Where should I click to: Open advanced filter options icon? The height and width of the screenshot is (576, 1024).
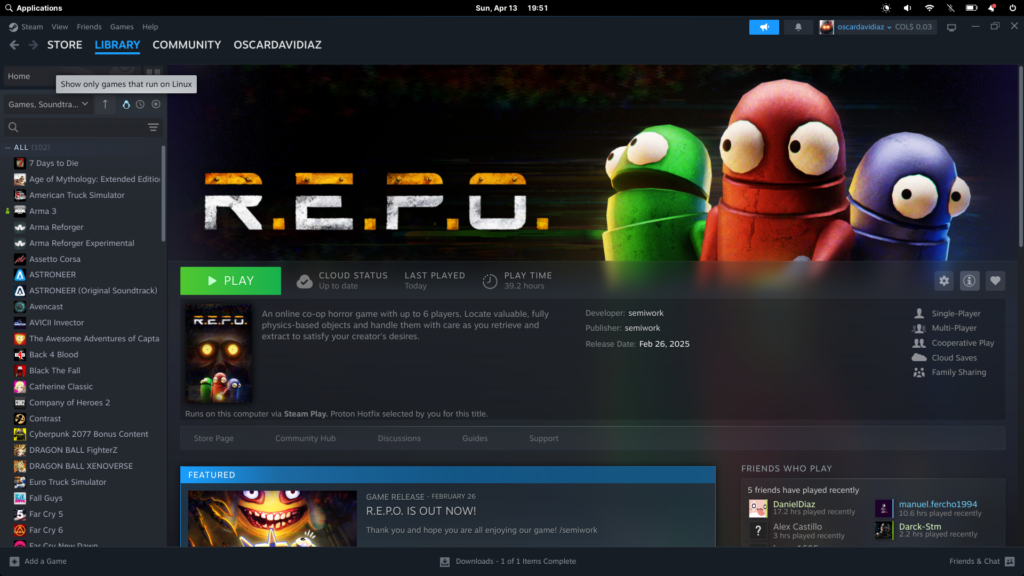coord(153,127)
